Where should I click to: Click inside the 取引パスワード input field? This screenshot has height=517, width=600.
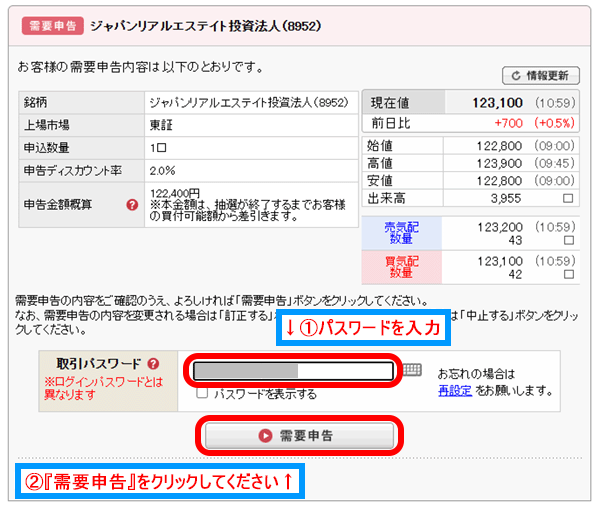click(293, 371)
